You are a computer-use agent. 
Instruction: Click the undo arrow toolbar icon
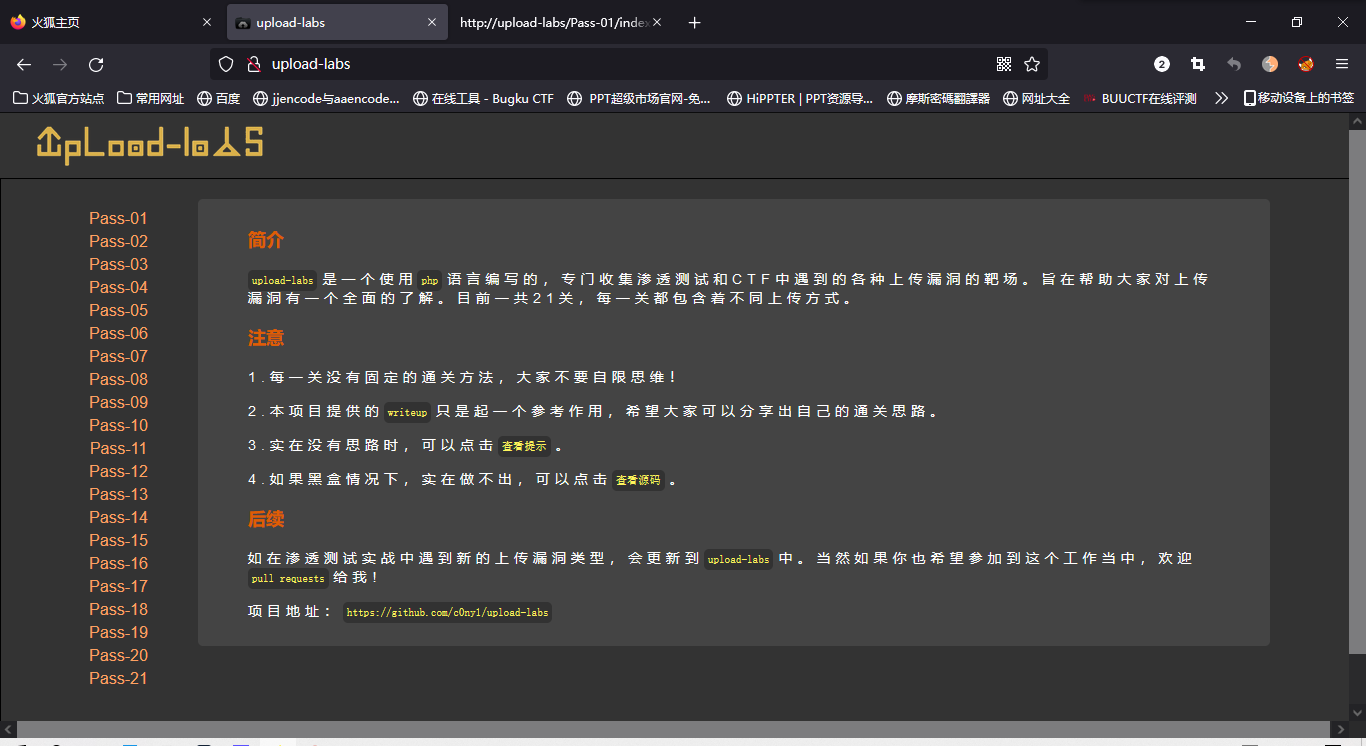pos(1234,64)
